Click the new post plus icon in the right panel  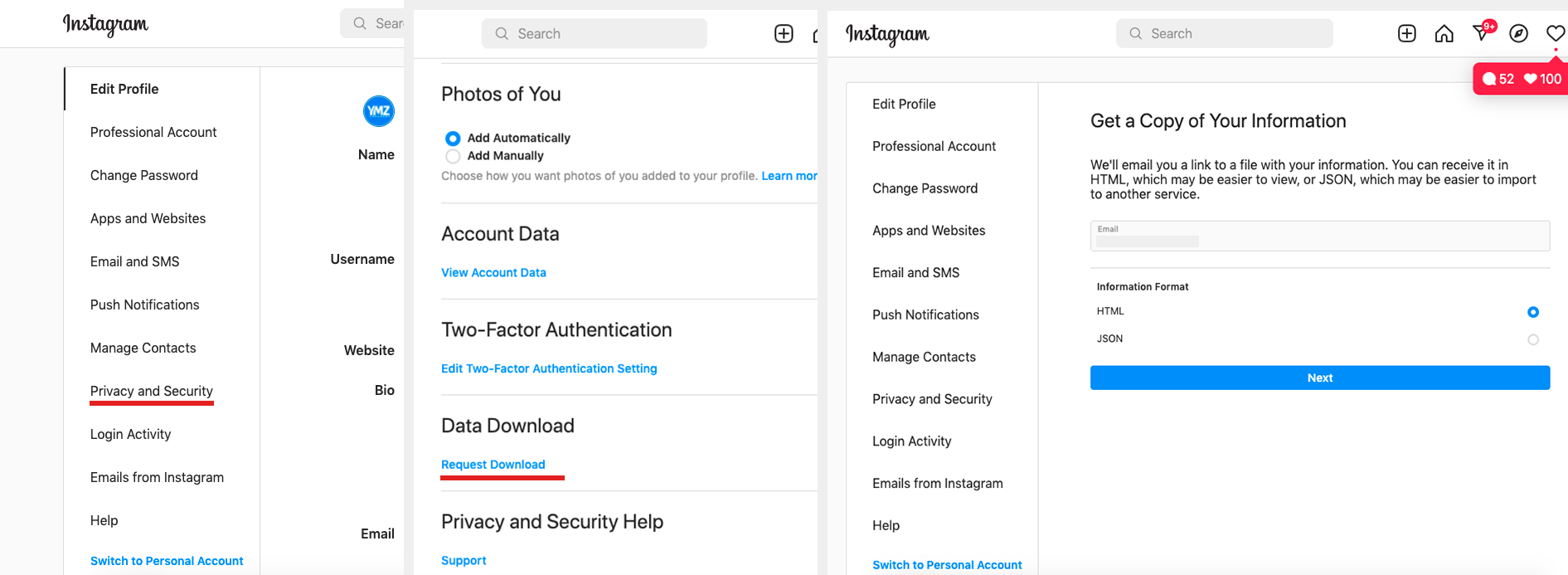point(1407,33)
